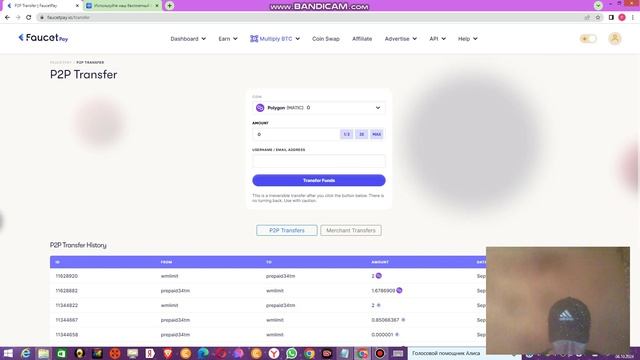The width and height of the screenshot is (640, 360).
Task: Go to the Affiliate page
Action: [x=362, y=39]
